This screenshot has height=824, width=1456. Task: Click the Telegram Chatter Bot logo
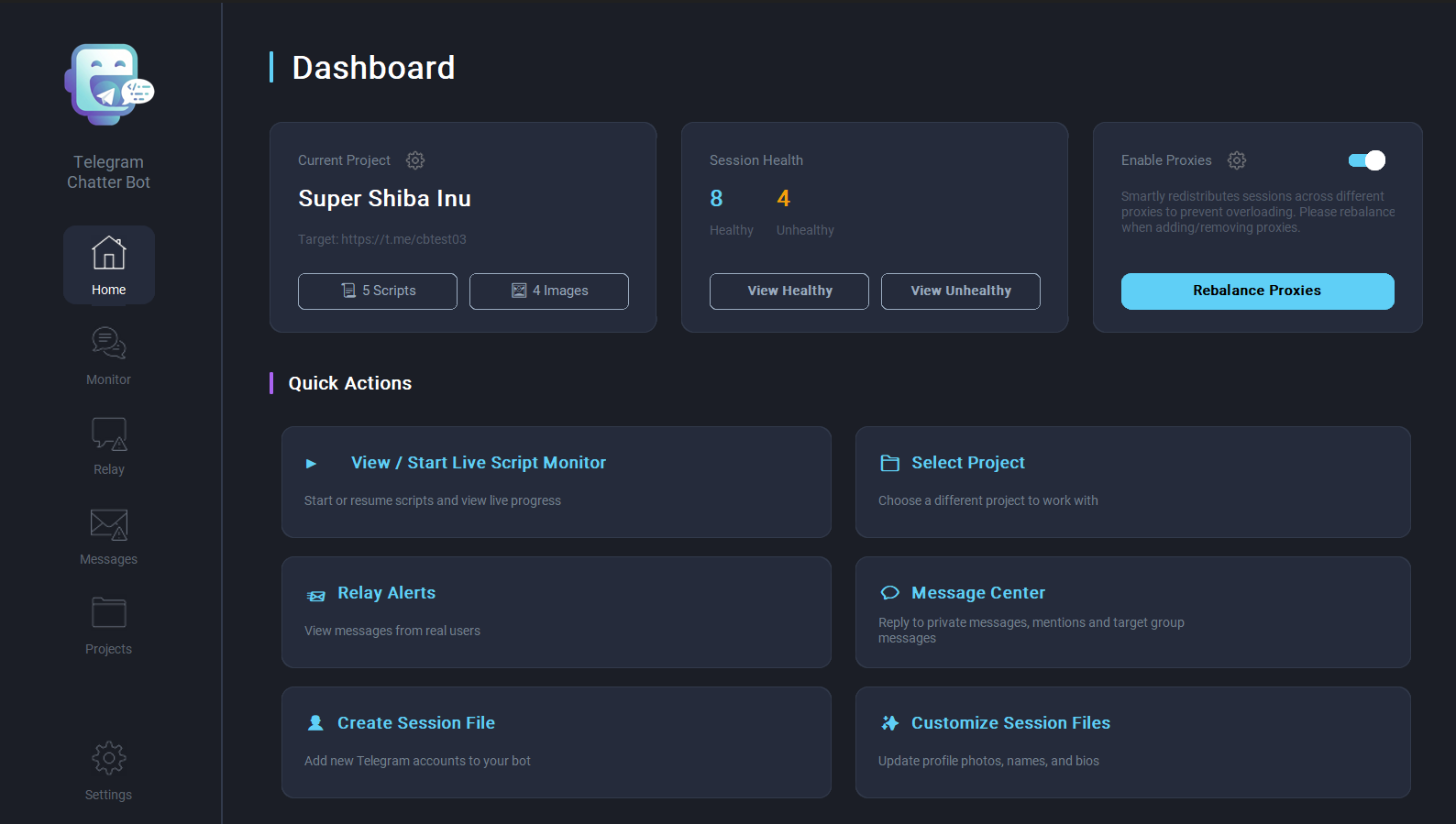(109, 85)
